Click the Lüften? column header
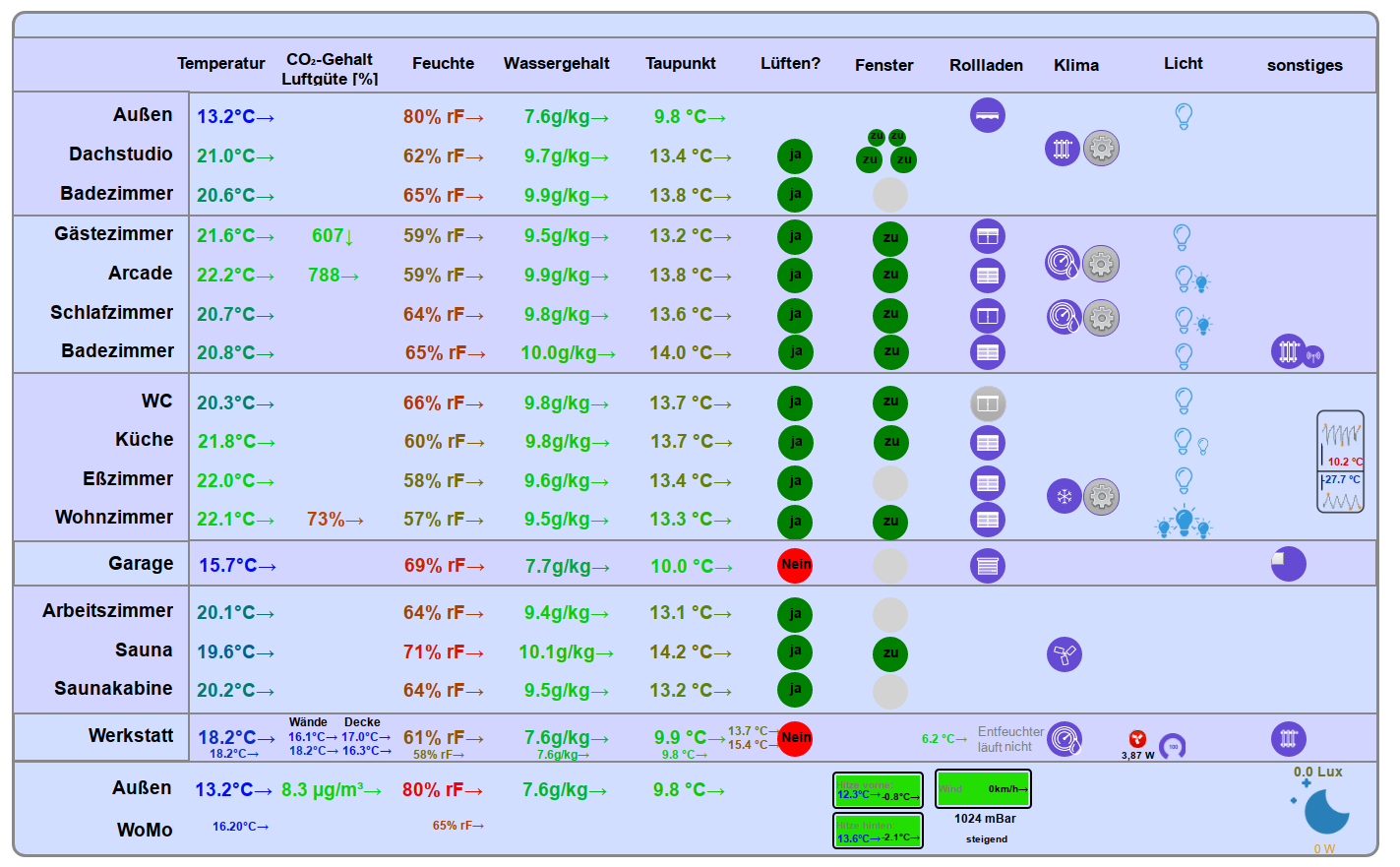Screen dimensions: 1400x867 [790, 63]
